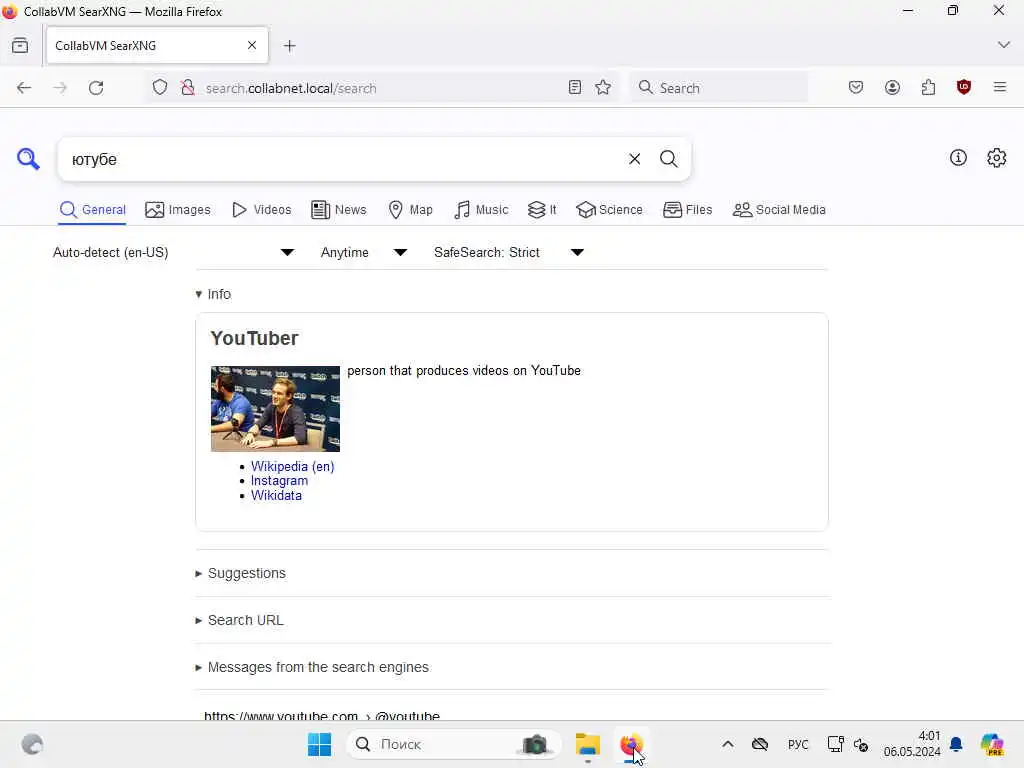Open the Anytime time range dropdown
This screenshot has height=768, width=1024.
(364, 252)
